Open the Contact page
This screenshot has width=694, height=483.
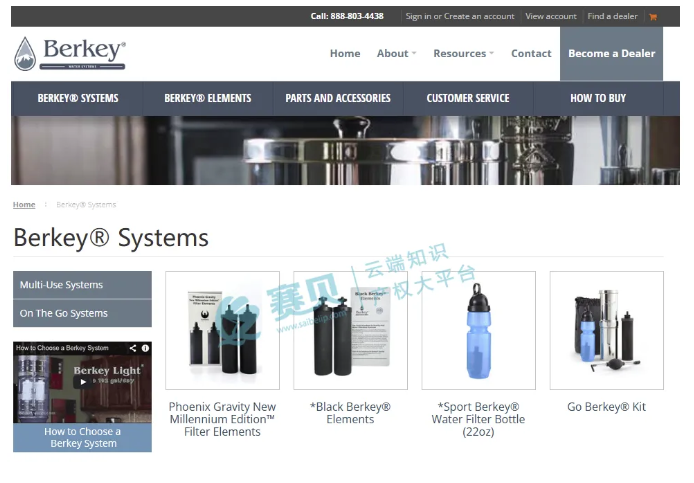point(531,54)
